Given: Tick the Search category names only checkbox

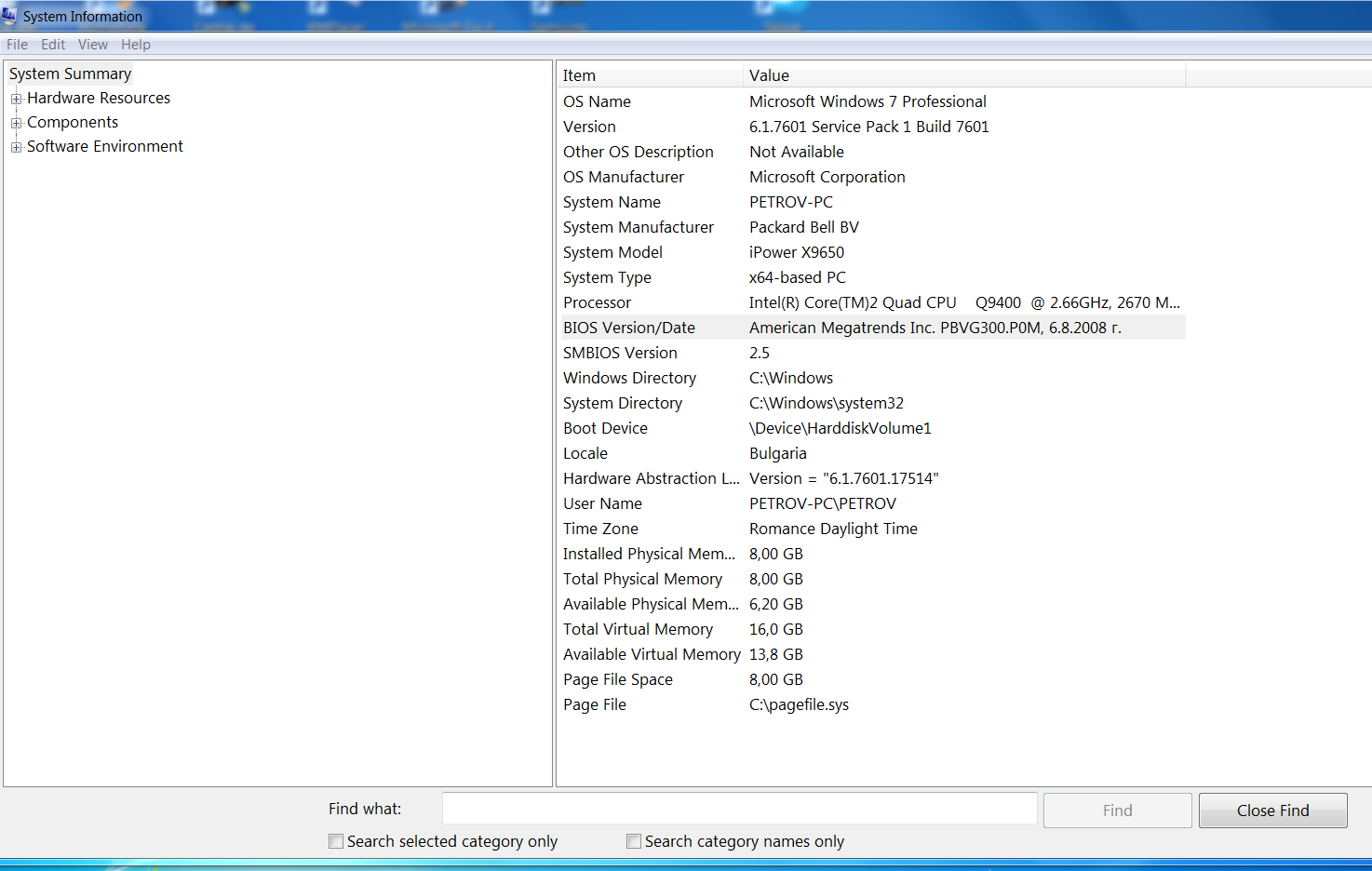Looking at the screenshot, I should 634,841.
